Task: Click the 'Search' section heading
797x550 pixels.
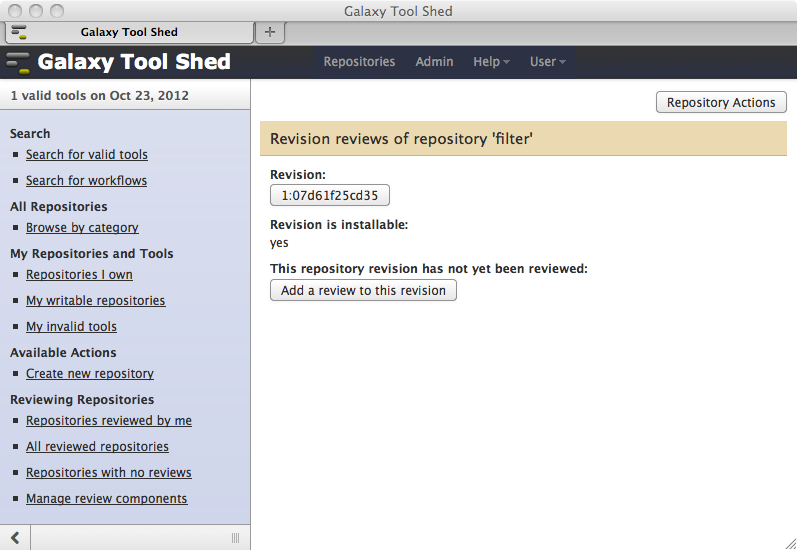Action: [30, 134]
